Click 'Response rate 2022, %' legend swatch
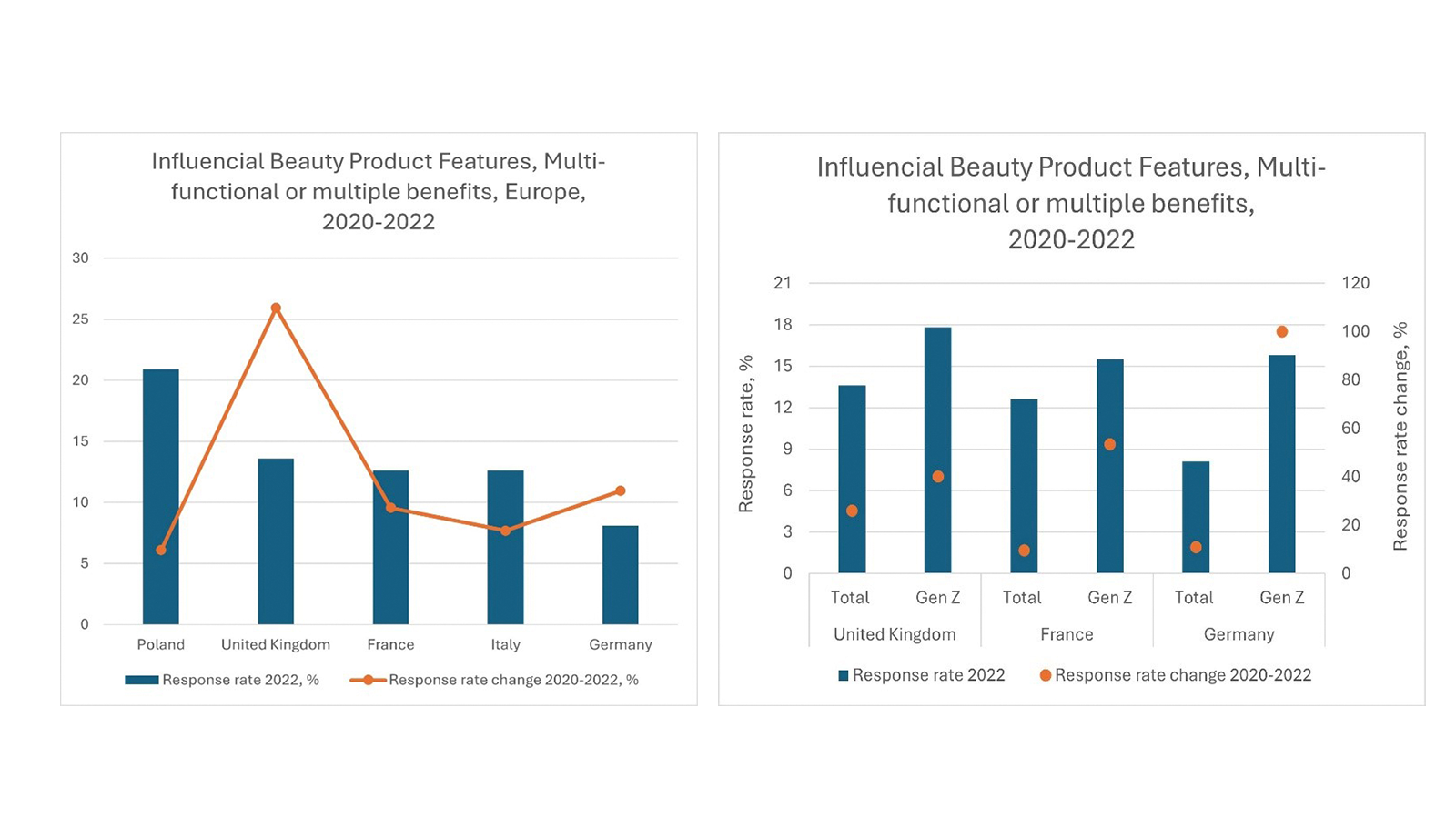 tap(142, 680)
